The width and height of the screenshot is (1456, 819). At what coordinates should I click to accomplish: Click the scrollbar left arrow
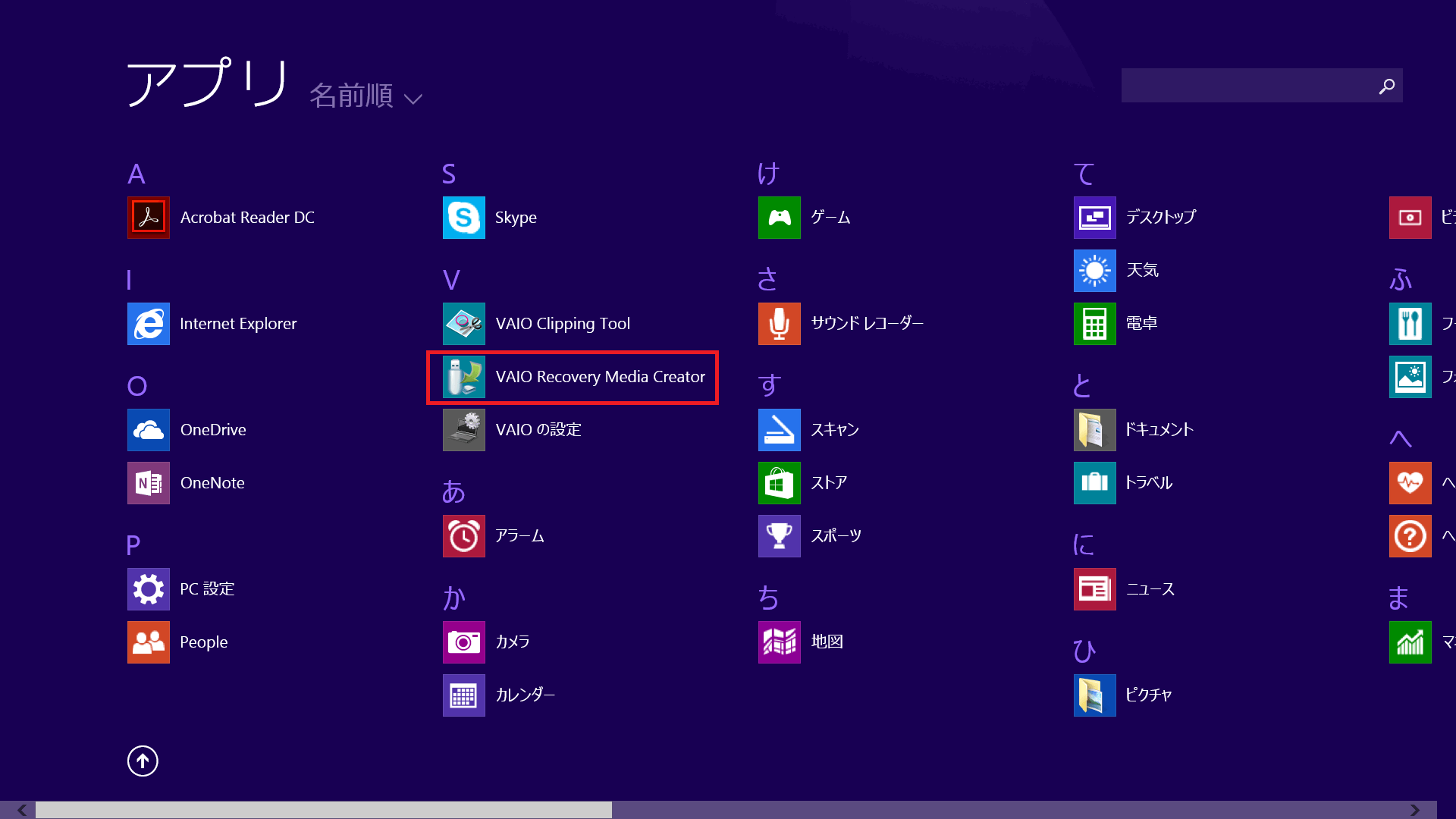(22, 810)
